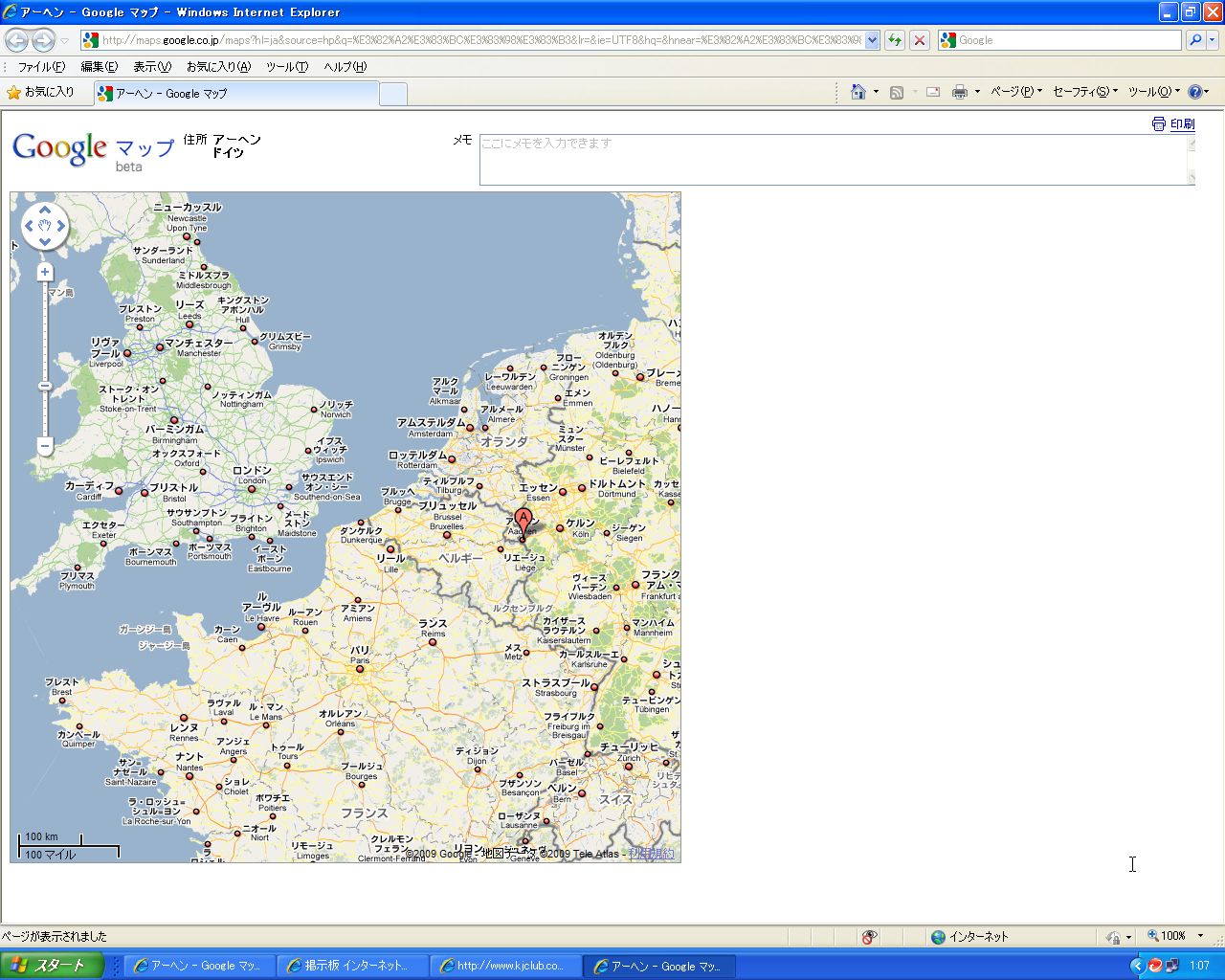Click the browser back button
This screenshot has width=1225, height=980.
(17, 40)
